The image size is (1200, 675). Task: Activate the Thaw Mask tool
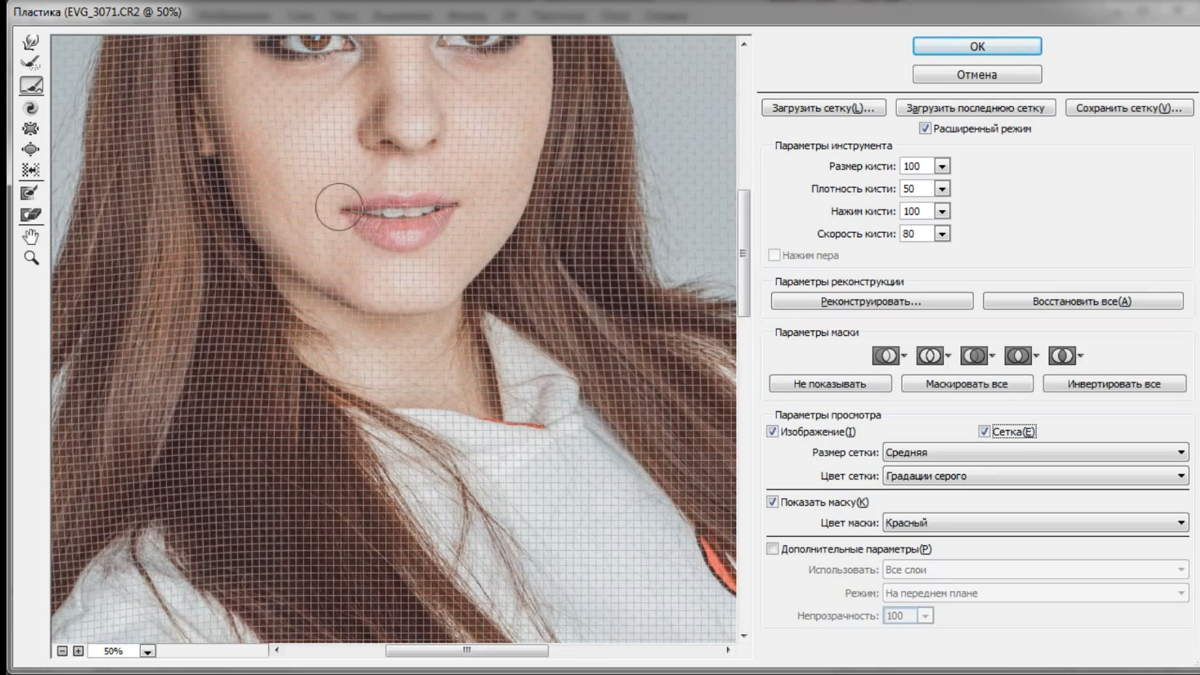pos(31,214)
